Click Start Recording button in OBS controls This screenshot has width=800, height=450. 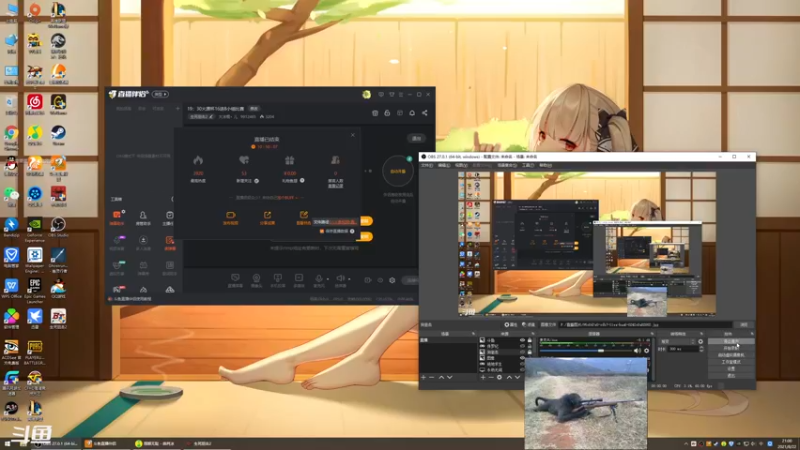[x=731, y=348]
